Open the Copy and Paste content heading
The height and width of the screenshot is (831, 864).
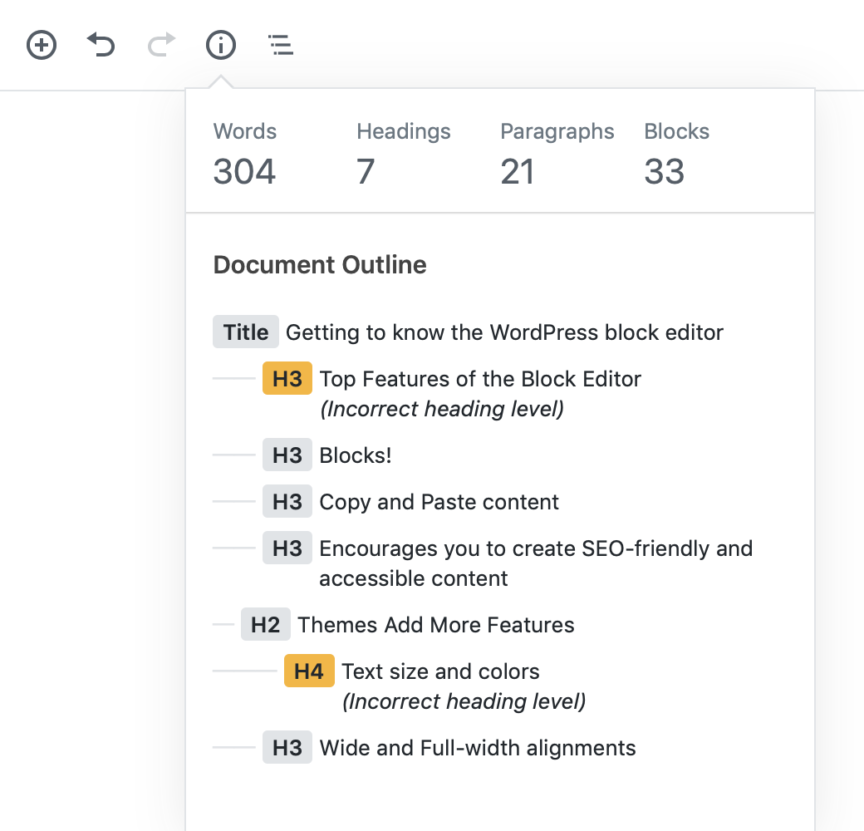pos(439,502)
